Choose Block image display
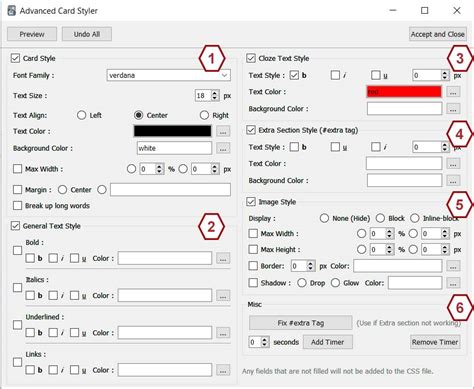Screen dimensions: 474x389 380,218
